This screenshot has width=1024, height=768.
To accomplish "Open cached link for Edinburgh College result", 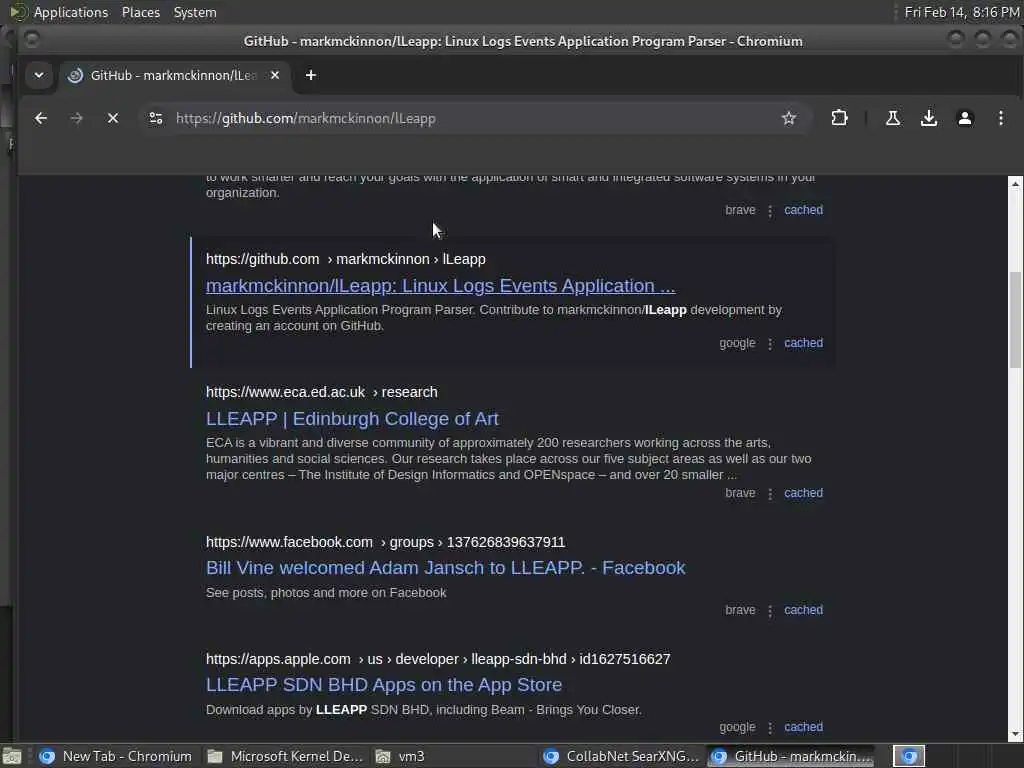I will click(x=803, y=493).
